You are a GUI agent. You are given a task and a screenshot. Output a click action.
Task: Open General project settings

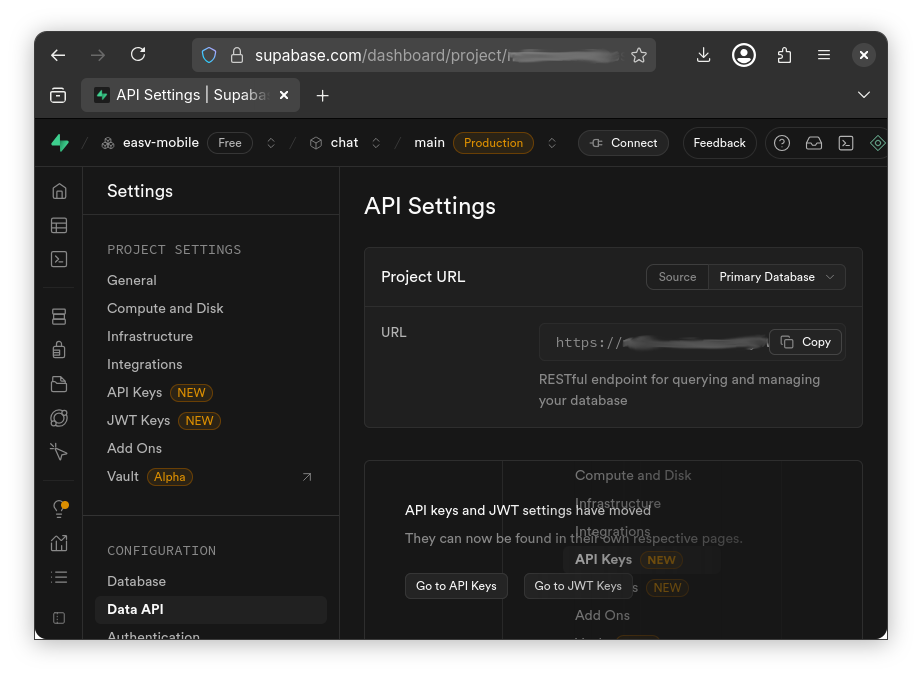click(132, 281)
